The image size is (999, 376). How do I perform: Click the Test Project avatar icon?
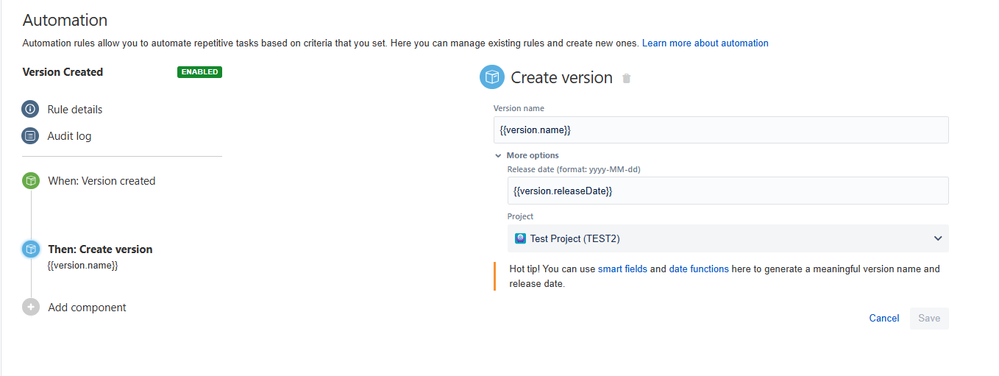[x=520, y=238]
